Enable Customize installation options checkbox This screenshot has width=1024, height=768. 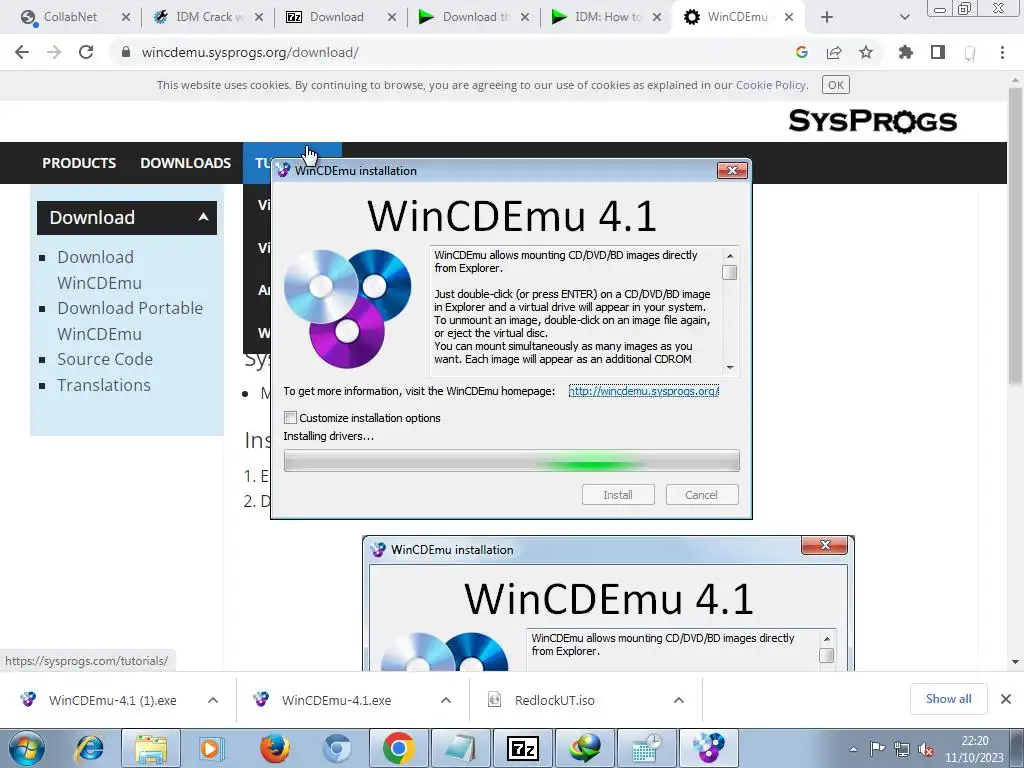click(x=291, y=417)
